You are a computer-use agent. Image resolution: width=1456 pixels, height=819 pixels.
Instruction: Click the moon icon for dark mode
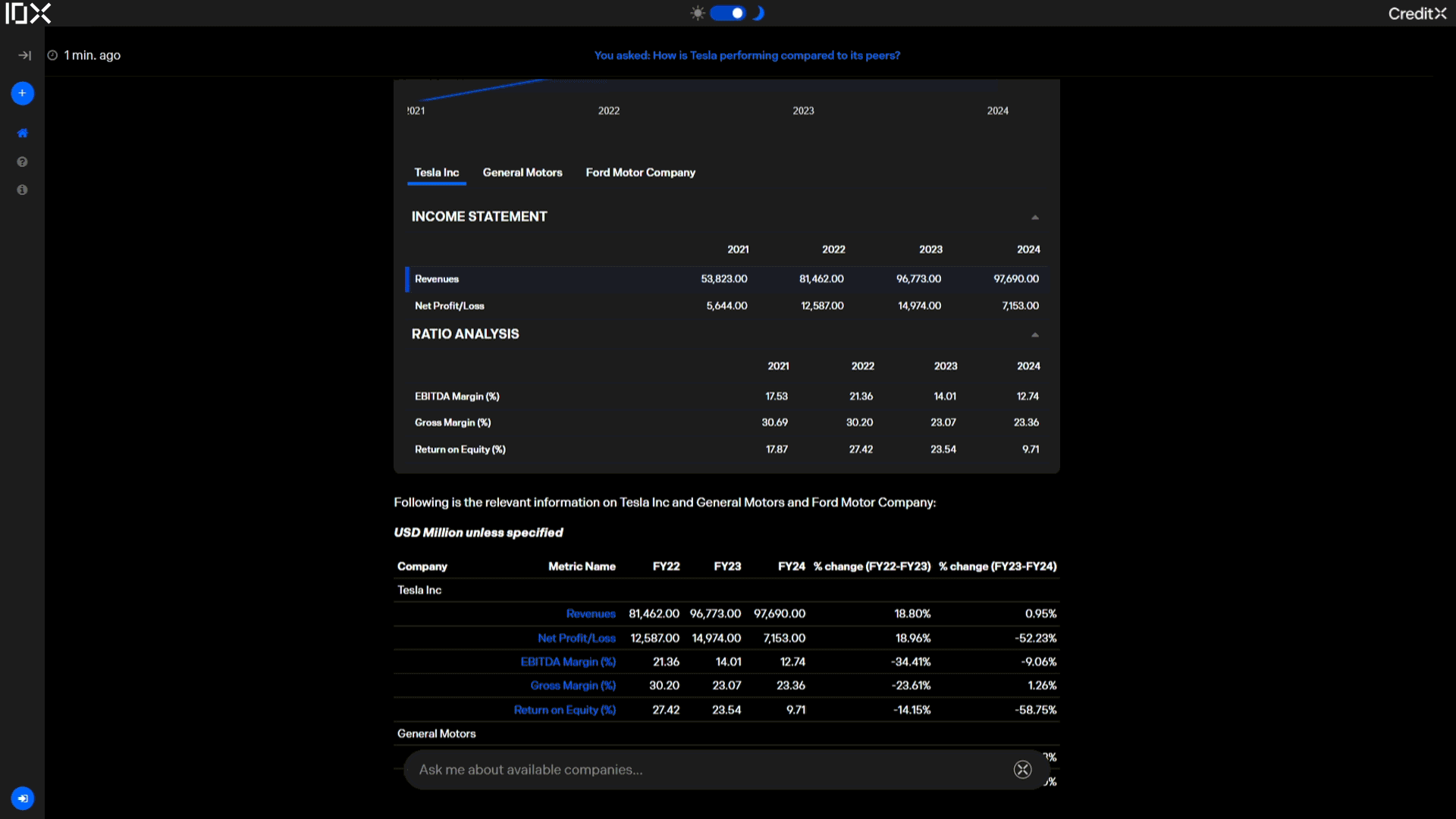tap(758, 13)
